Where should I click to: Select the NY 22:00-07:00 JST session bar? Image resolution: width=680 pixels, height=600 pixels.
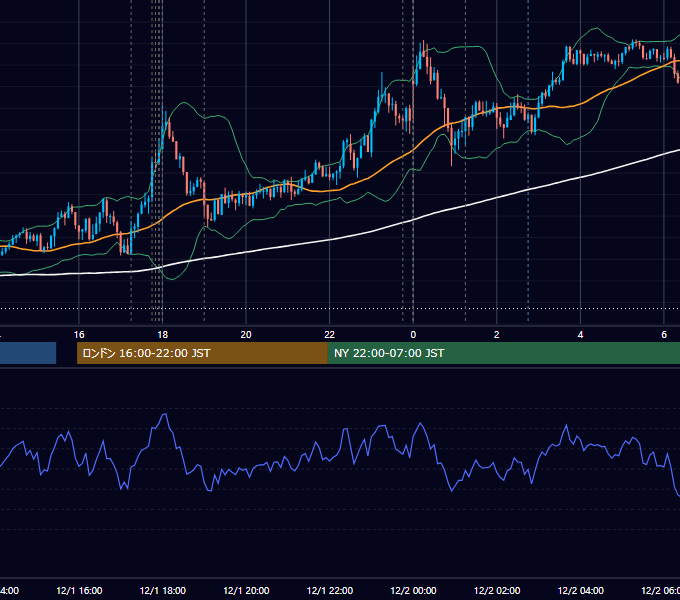503,353
